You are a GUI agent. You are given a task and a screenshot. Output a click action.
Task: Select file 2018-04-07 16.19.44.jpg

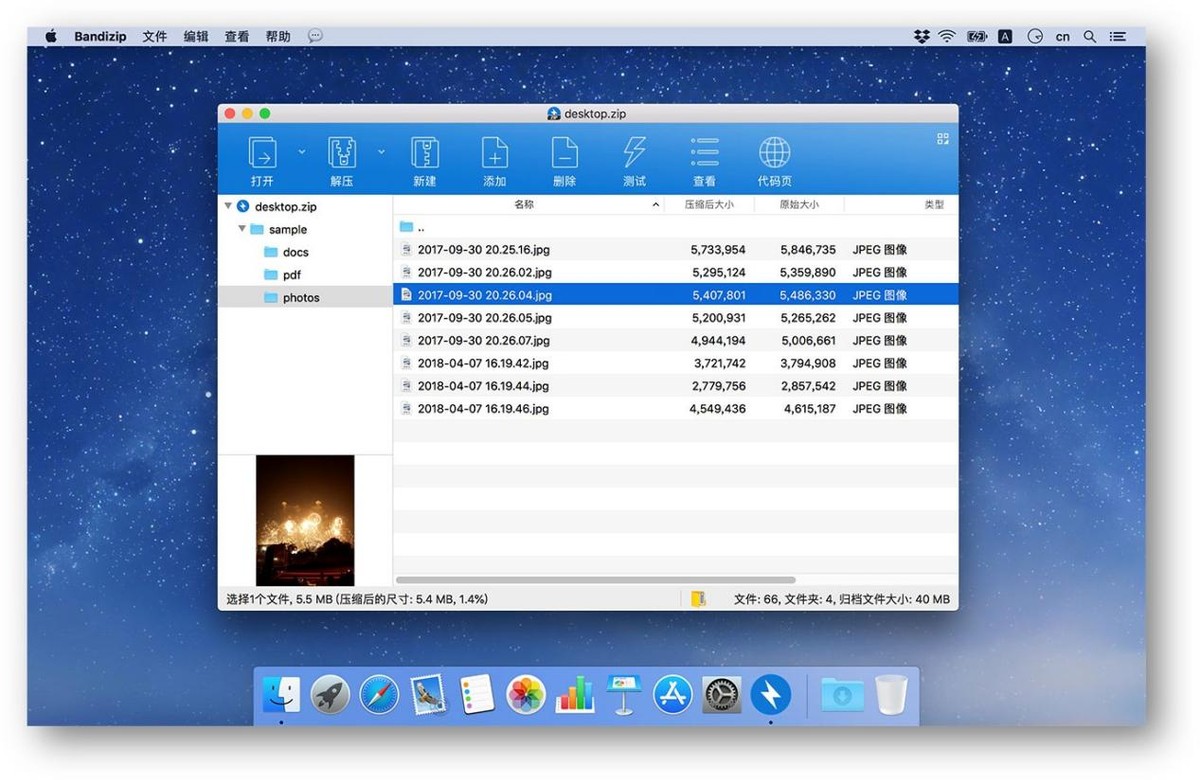pos(676,386)
